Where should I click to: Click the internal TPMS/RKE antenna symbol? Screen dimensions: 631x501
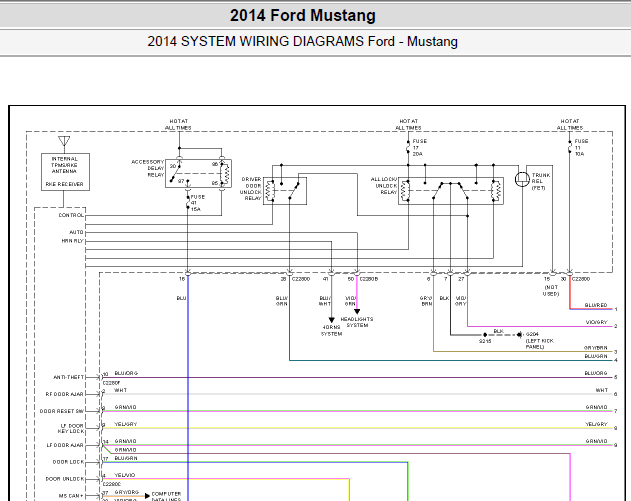click(63, 142)
